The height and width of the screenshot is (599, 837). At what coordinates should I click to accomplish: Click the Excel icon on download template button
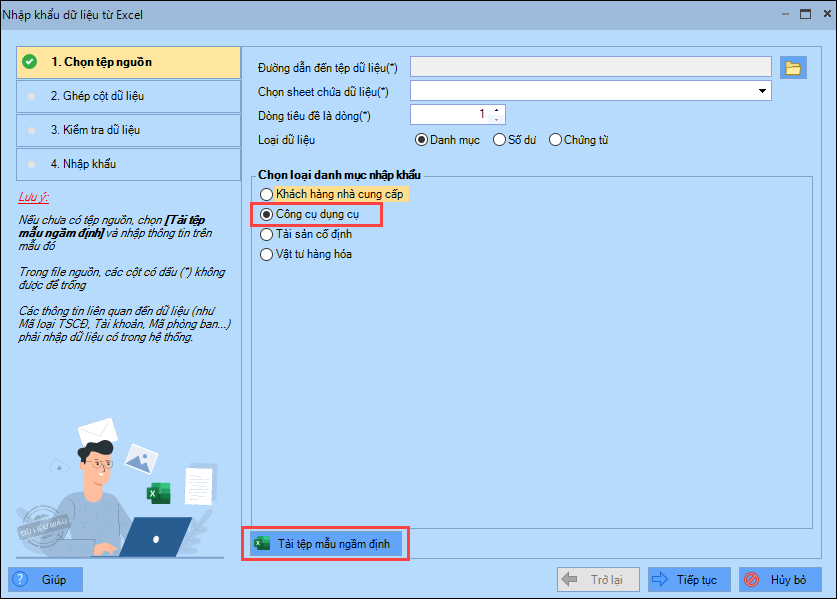click(262, 543)
